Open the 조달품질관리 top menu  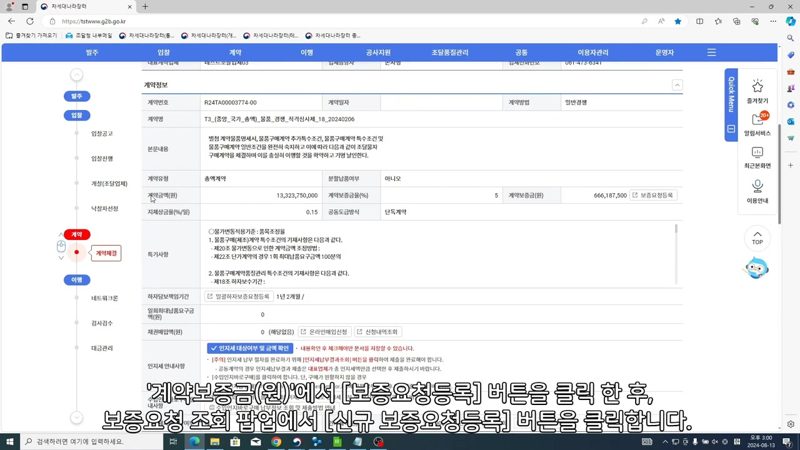click(449, 53)
